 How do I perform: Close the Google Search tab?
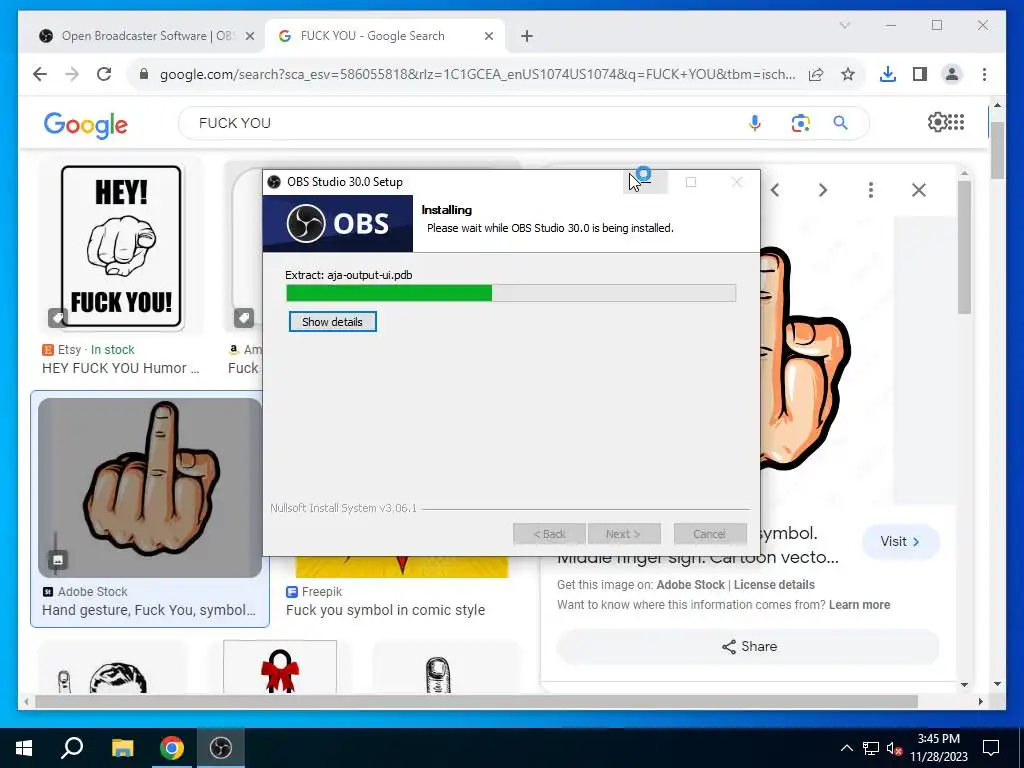pos(488,36)
